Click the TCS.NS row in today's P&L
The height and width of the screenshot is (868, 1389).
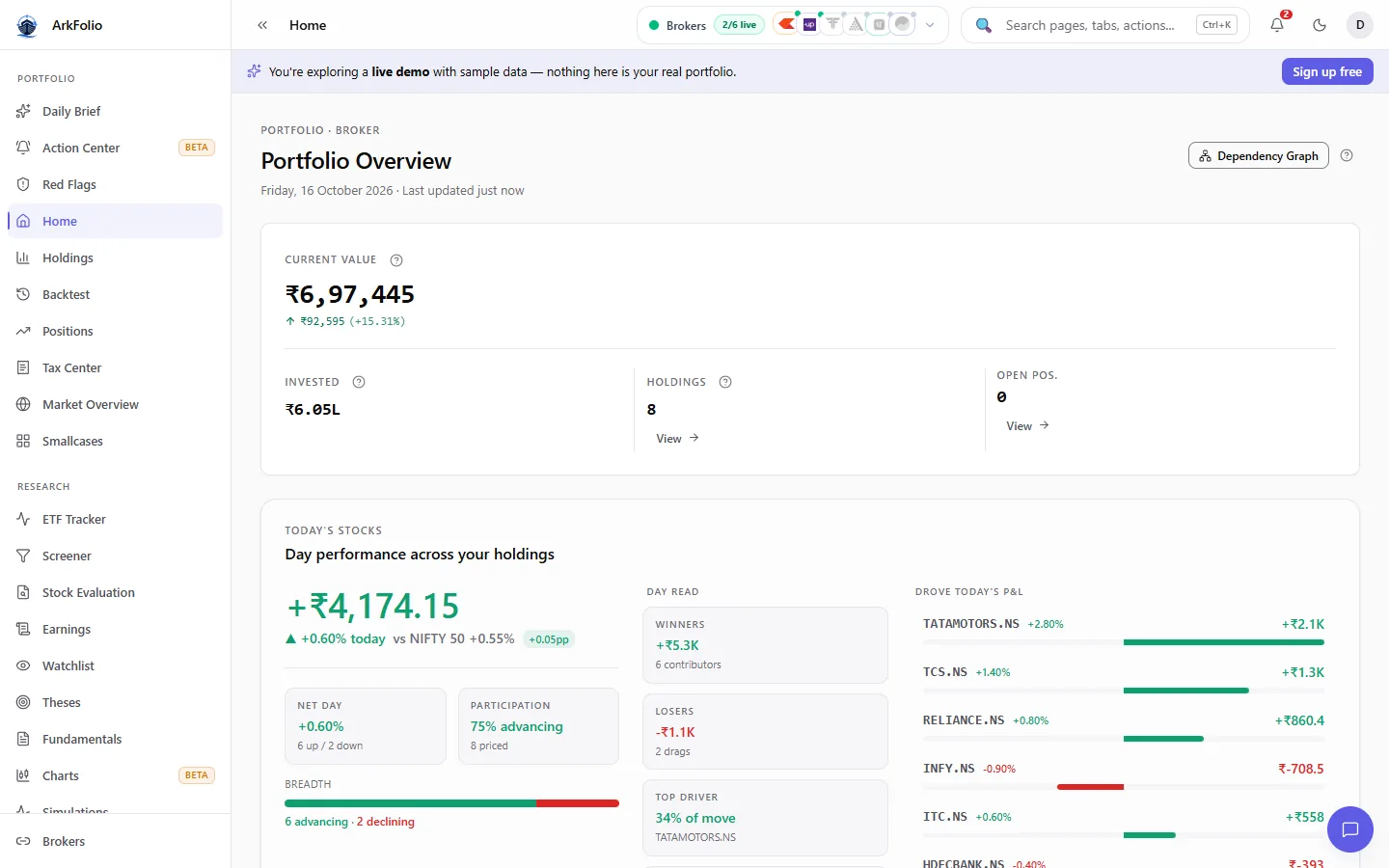(1124, 678)
